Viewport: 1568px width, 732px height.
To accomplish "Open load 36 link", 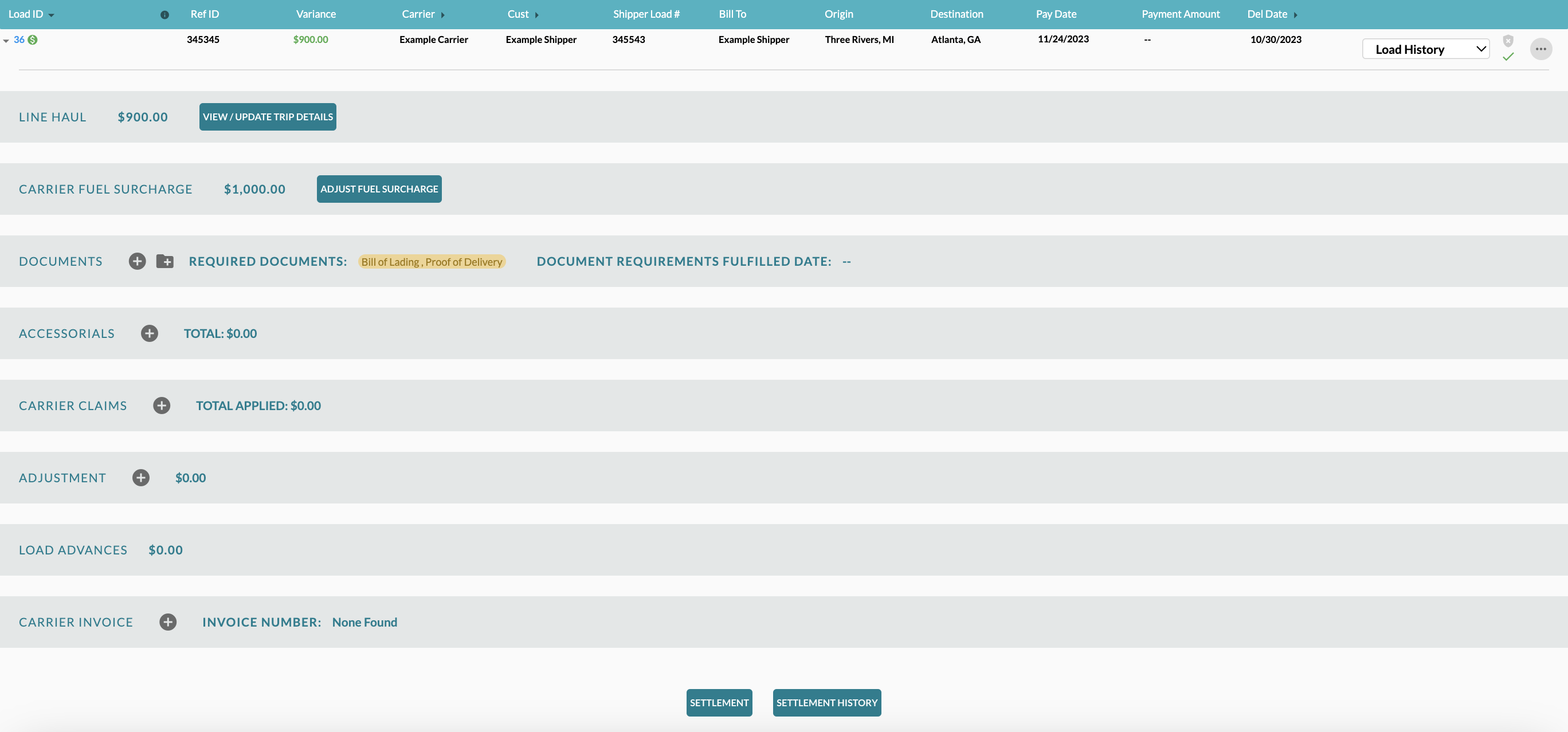I will point(19,40).
